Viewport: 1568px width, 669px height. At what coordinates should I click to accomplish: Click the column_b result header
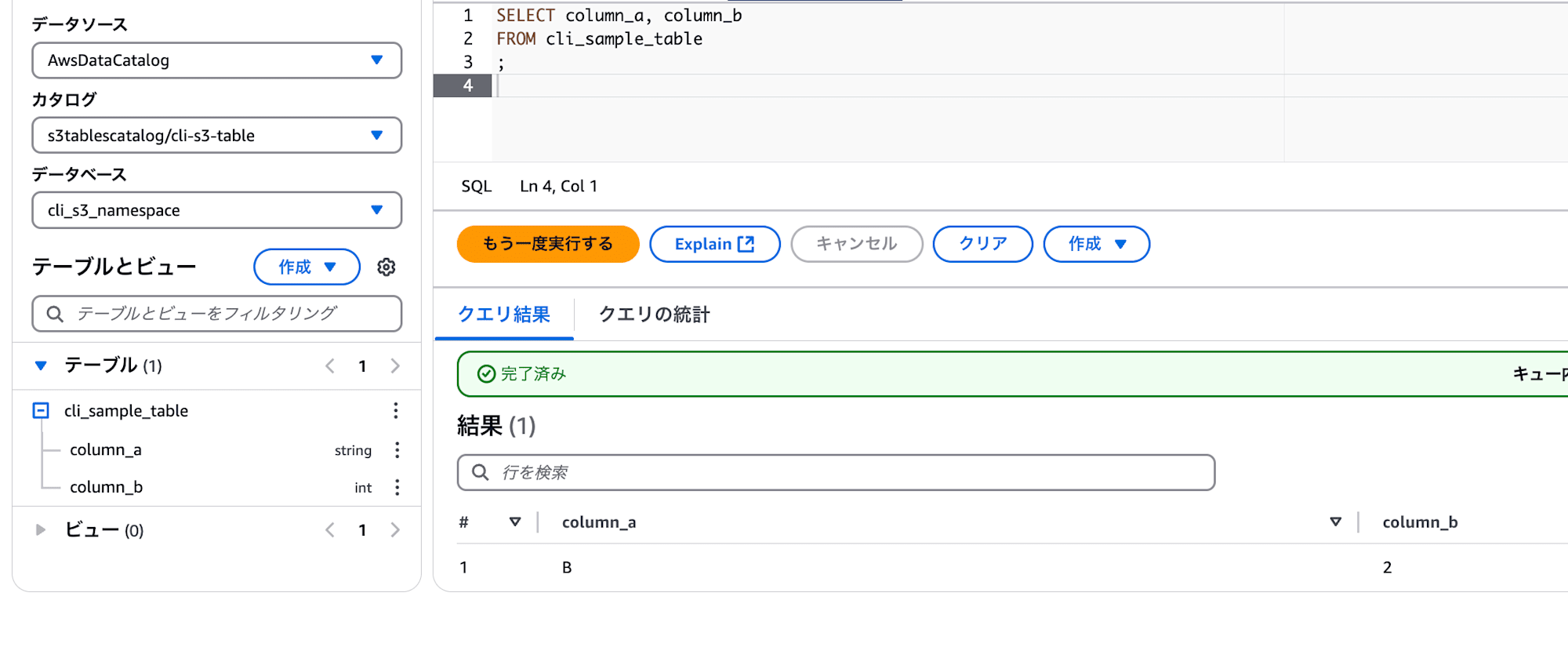point(1420,522)
